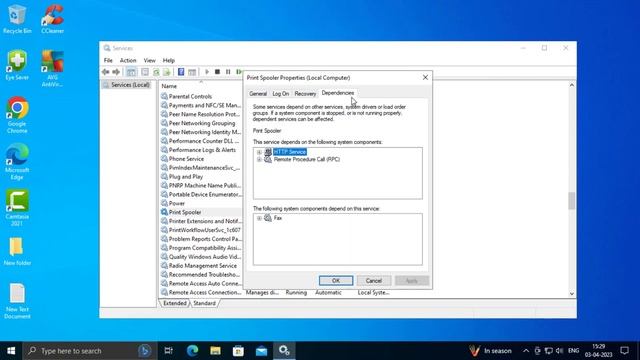This screenshot has width=640, height=360.
Task: Select the HTTP Service dependency item
Action: (290, 152)
